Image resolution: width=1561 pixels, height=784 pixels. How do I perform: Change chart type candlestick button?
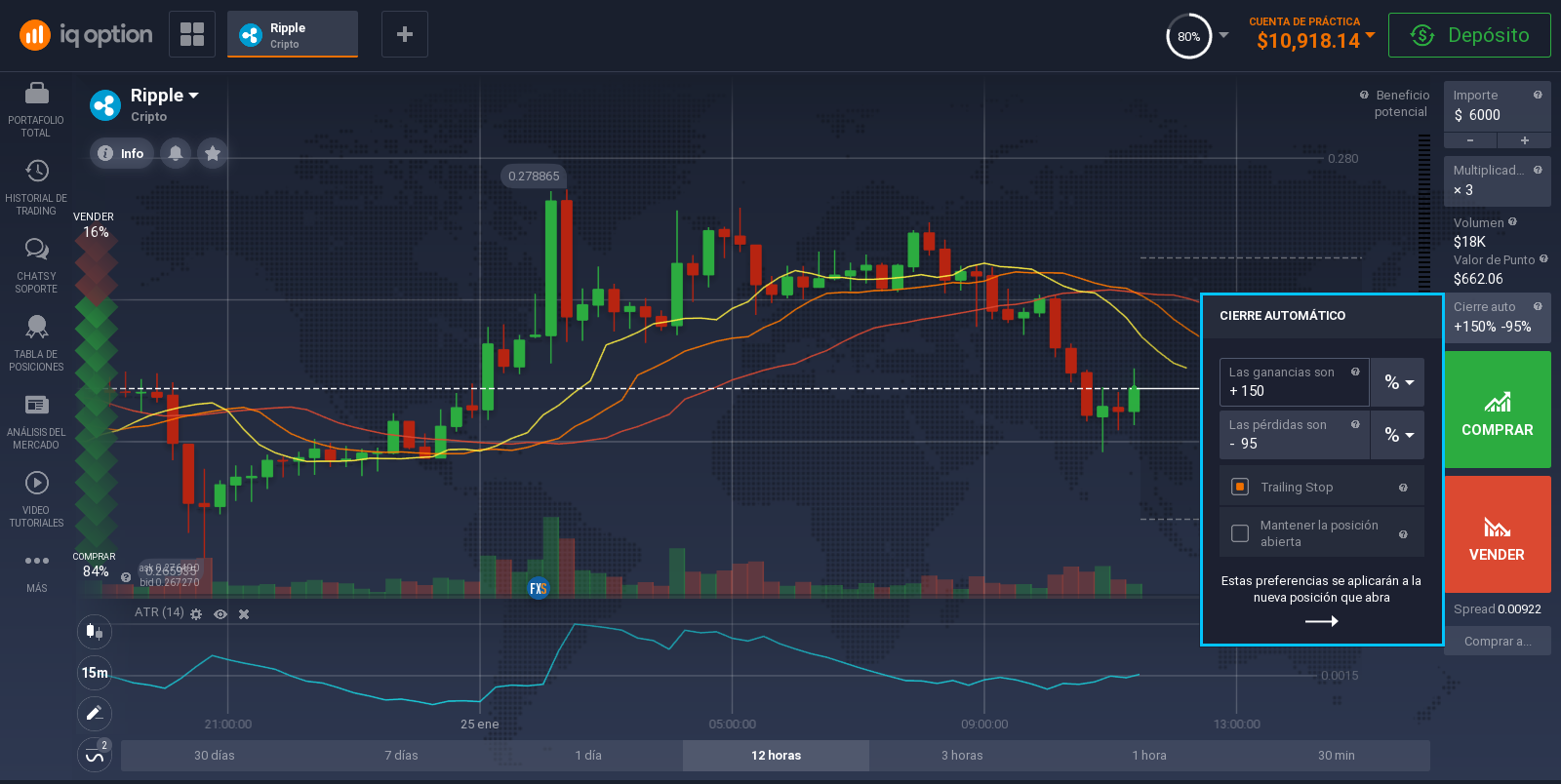pyautogui.click(x=95, y=632)
